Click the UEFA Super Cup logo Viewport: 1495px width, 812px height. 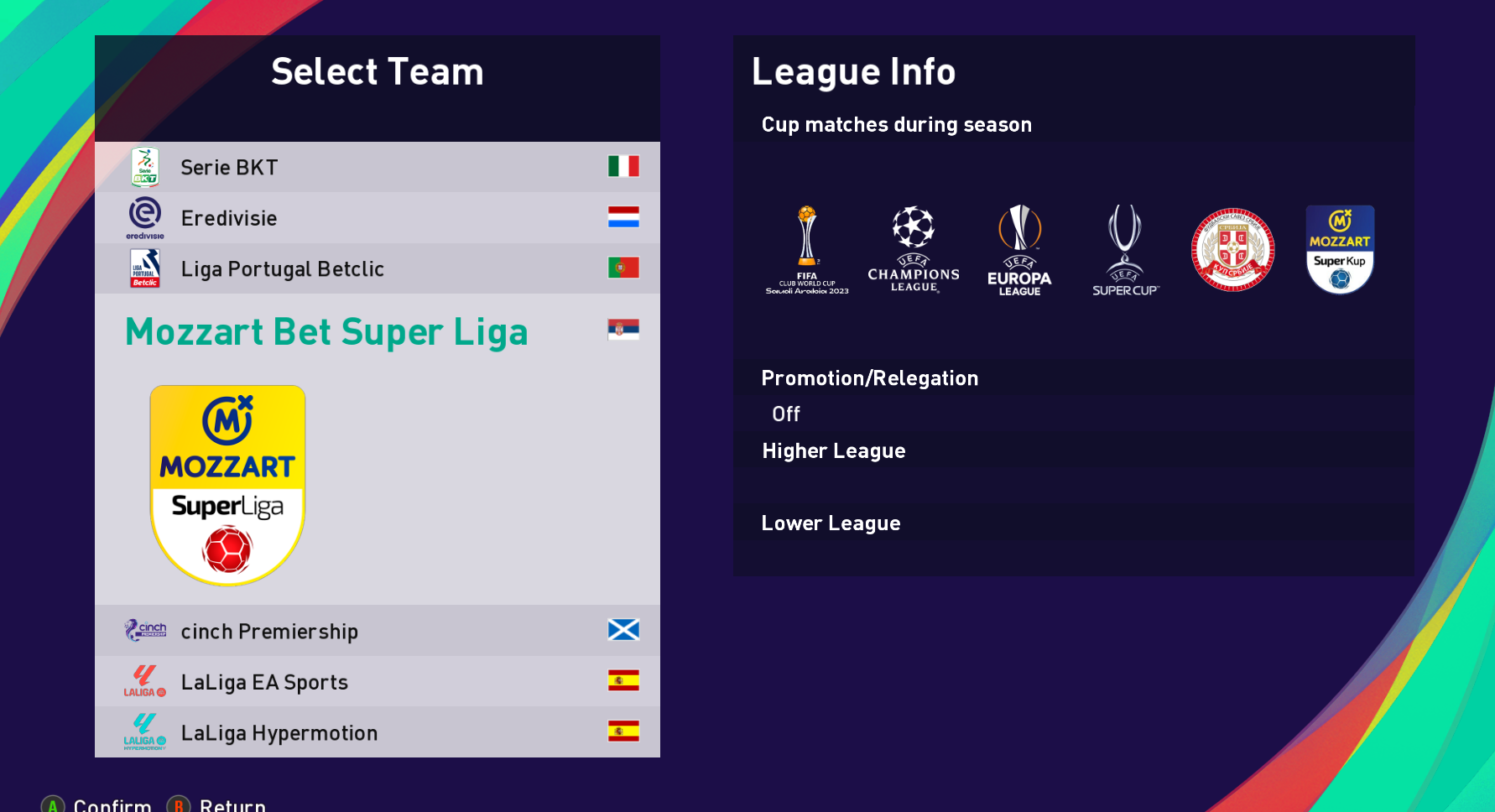pos(1125,250)
